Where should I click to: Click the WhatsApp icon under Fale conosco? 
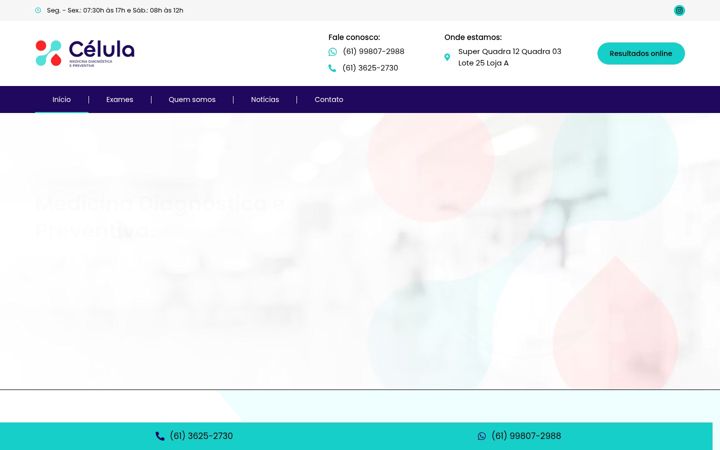[x=332, y=52]
